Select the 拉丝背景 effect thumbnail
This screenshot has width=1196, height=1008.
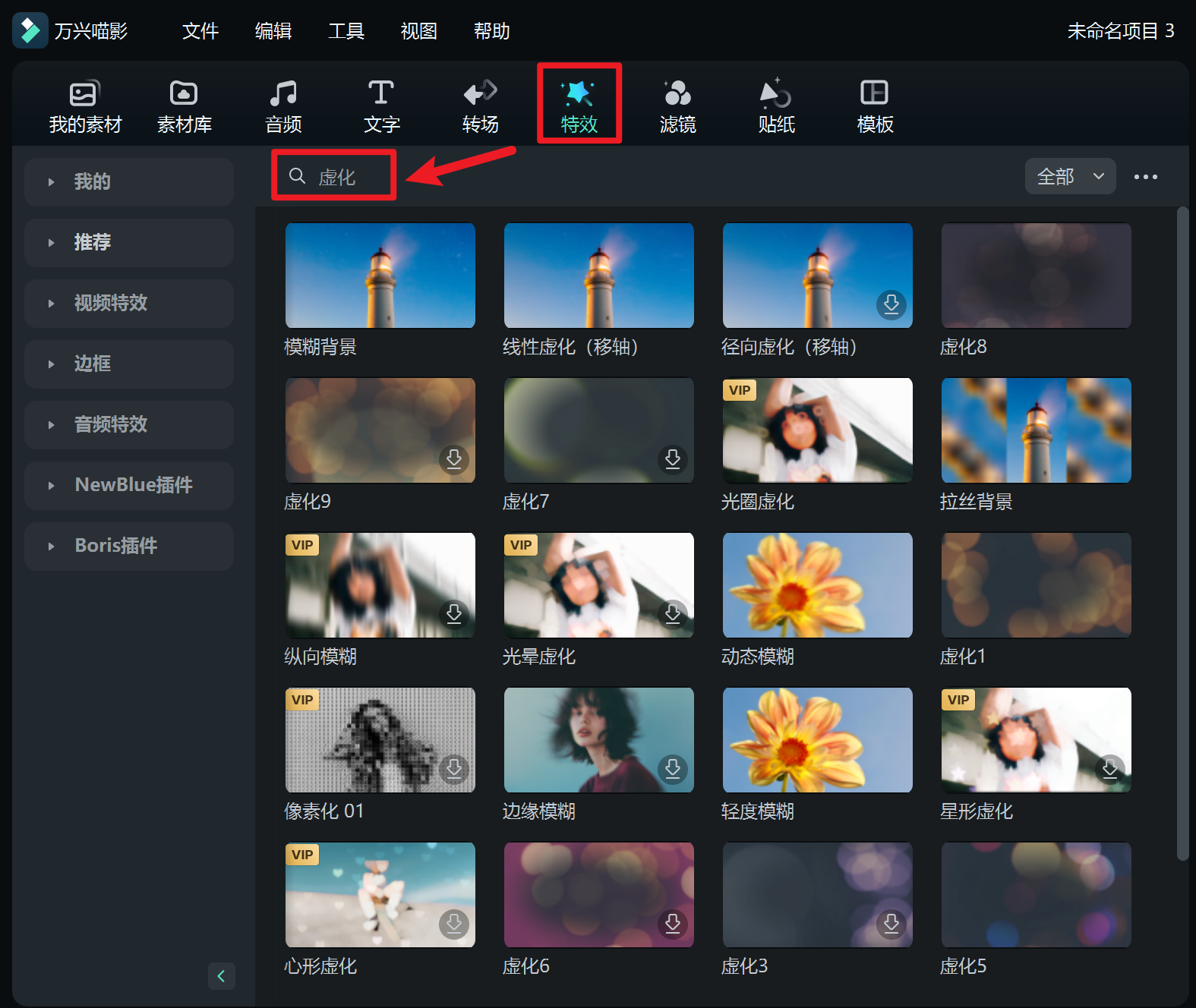point(1037,430)
